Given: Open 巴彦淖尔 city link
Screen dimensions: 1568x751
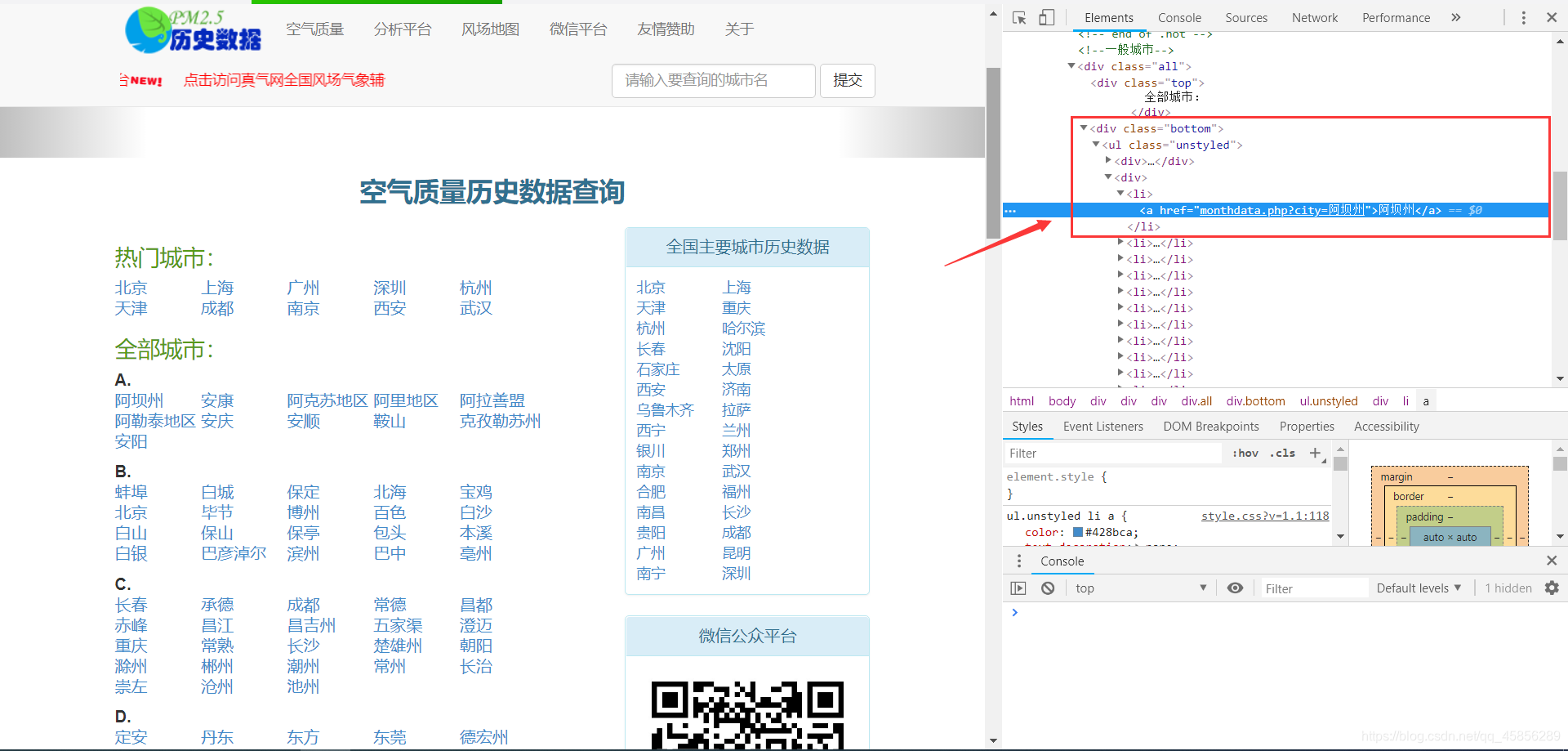Looking at the screenshot, I should (x=234, y=553).
